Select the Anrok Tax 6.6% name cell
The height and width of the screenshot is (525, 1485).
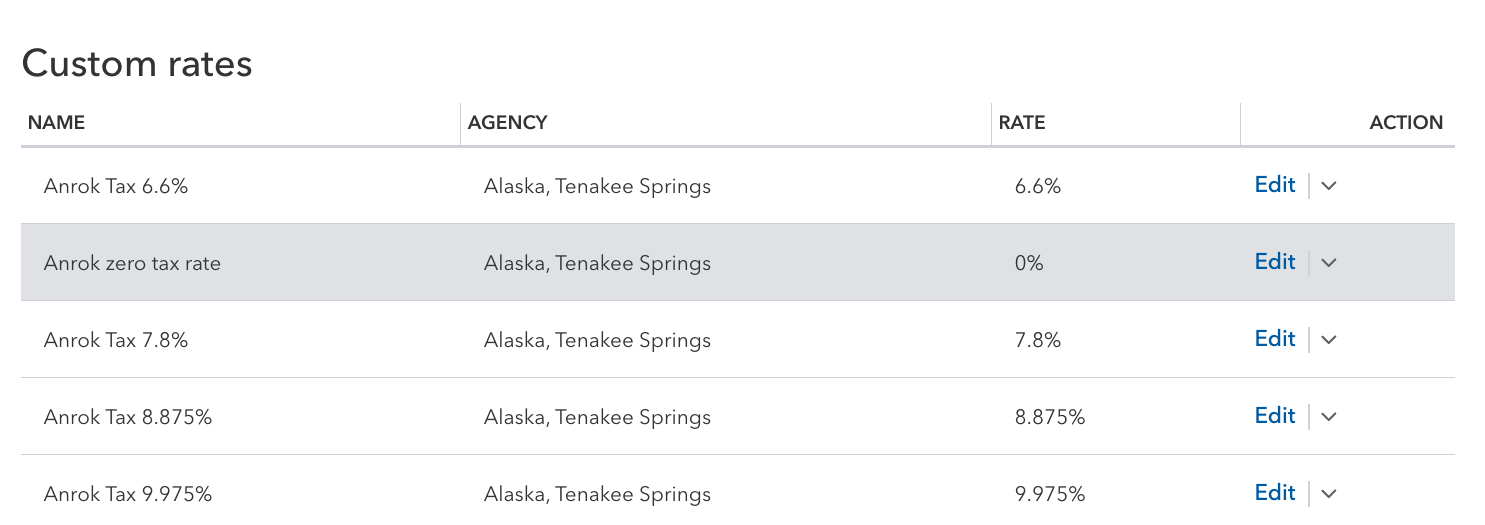(x=116, y=187)
